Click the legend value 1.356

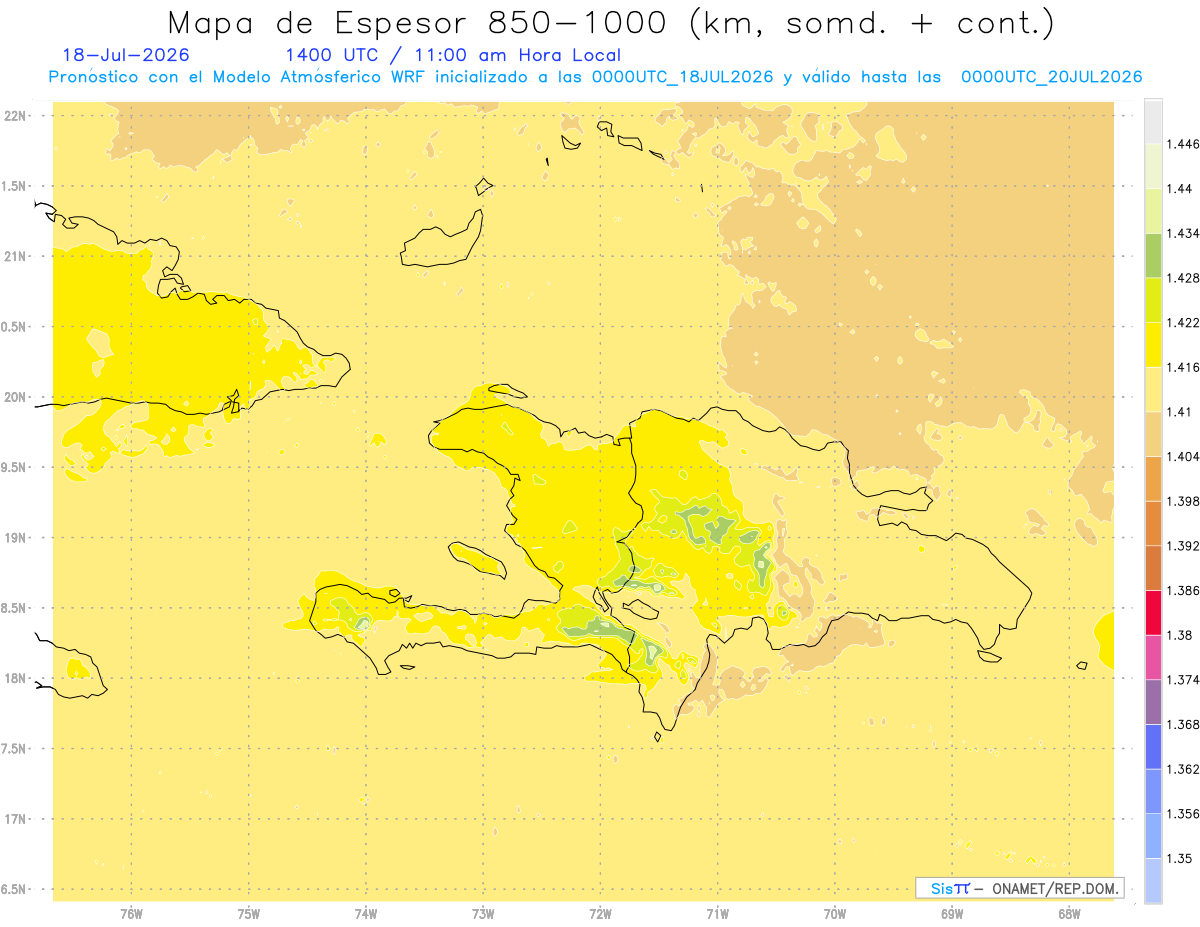(1184, 814)
